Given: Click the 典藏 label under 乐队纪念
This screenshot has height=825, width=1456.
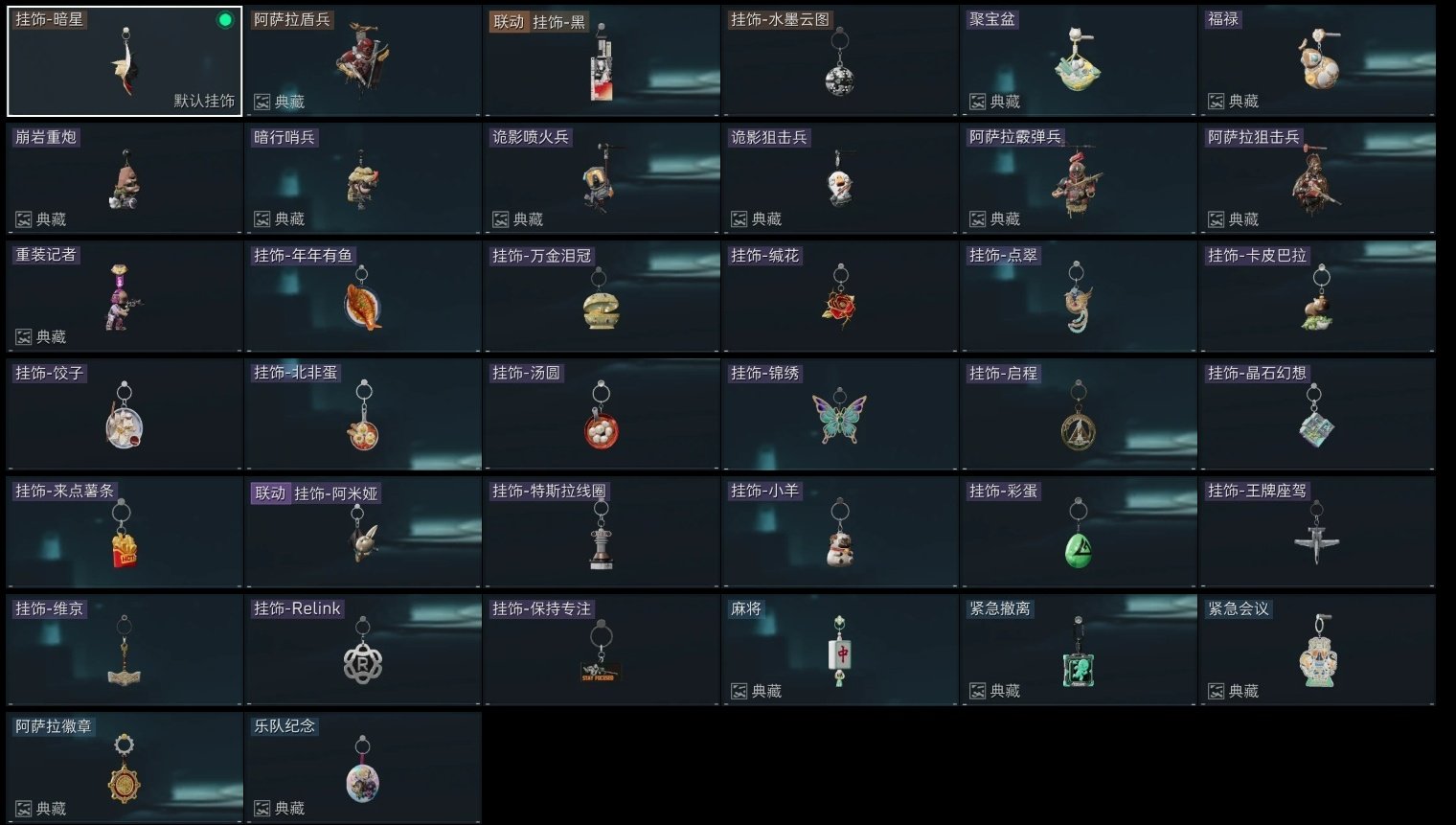Looking at the screenshot, I should (x=289, y=809).
